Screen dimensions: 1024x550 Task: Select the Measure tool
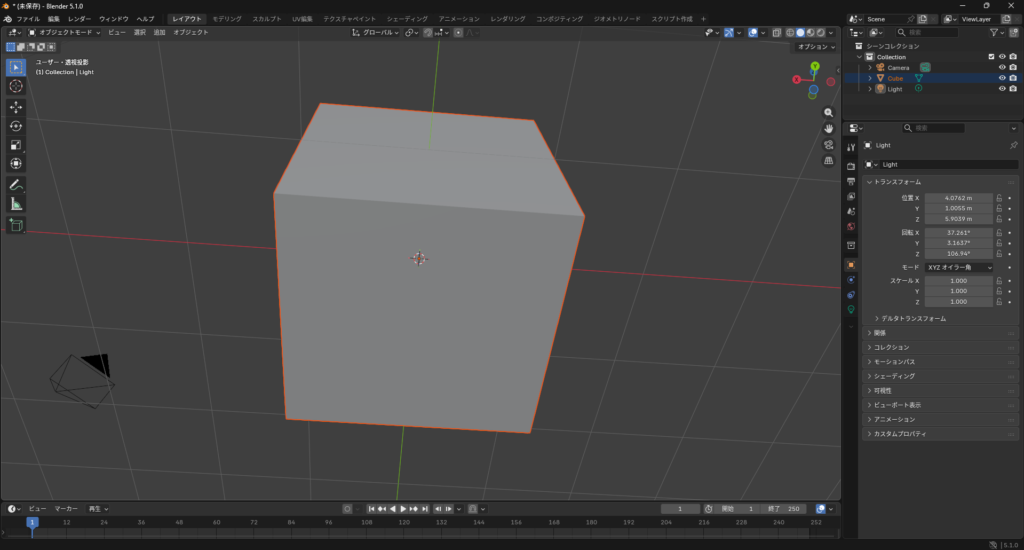click(x=16, y=204)
